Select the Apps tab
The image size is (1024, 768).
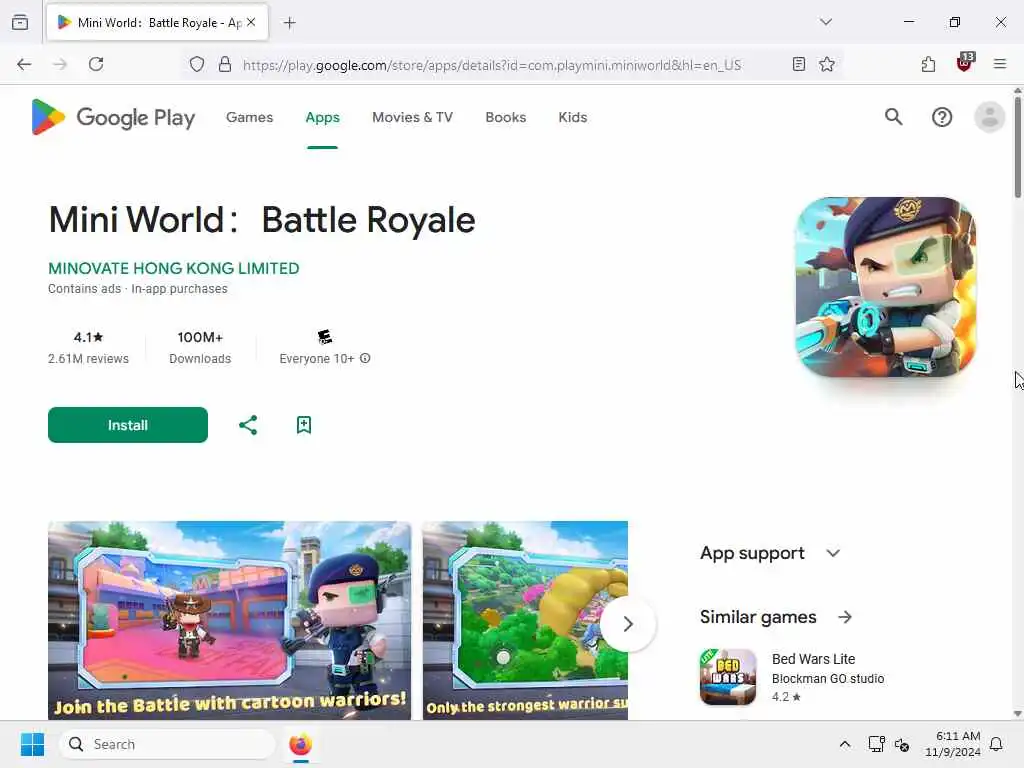(323, 118)
